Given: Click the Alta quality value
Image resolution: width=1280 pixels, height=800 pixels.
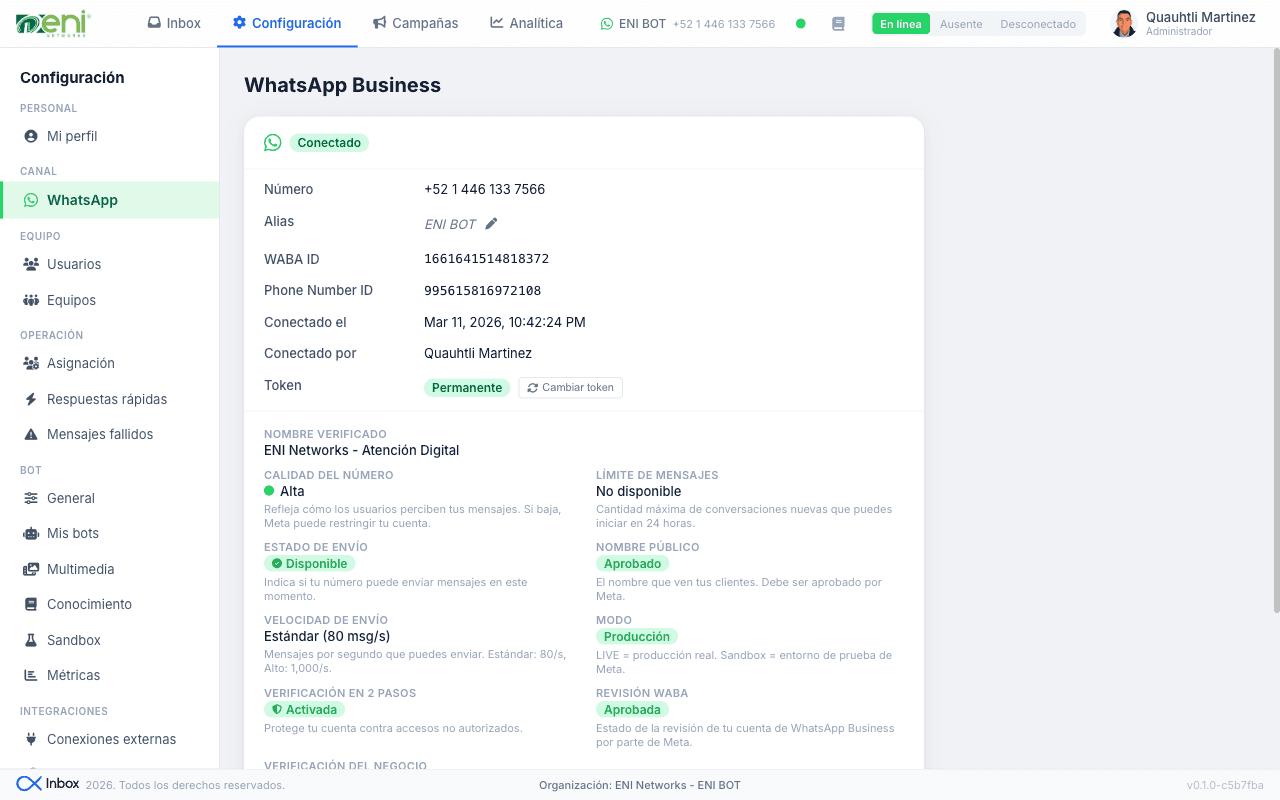Looking at the screenshot, I should (292, 491).
